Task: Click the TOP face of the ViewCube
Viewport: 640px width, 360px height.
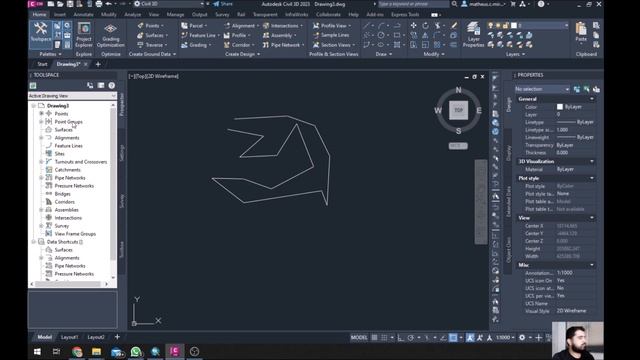Action: [x=458, y=110]
